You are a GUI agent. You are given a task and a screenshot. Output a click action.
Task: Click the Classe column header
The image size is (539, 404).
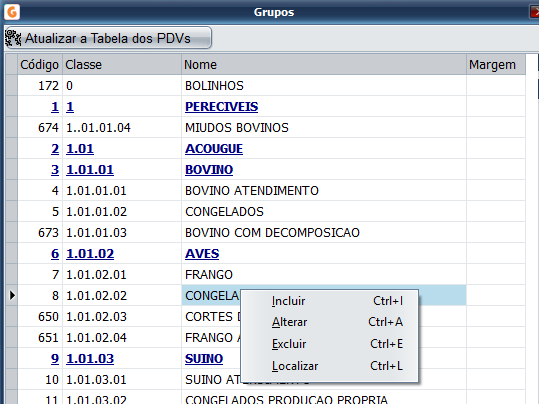tap(122, 65)
